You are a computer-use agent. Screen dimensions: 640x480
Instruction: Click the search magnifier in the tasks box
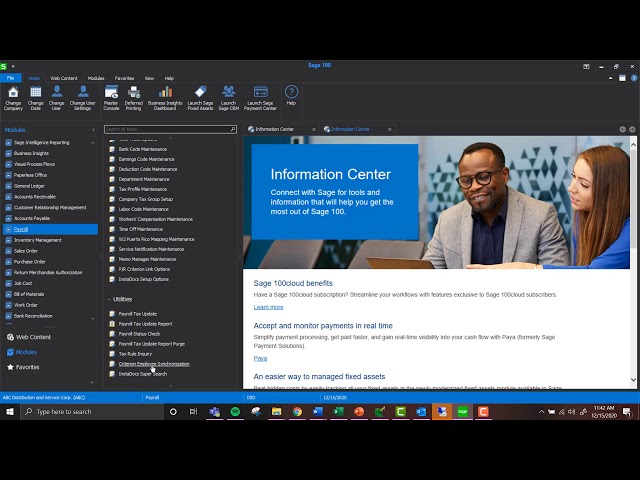click(x=233, y=129)
